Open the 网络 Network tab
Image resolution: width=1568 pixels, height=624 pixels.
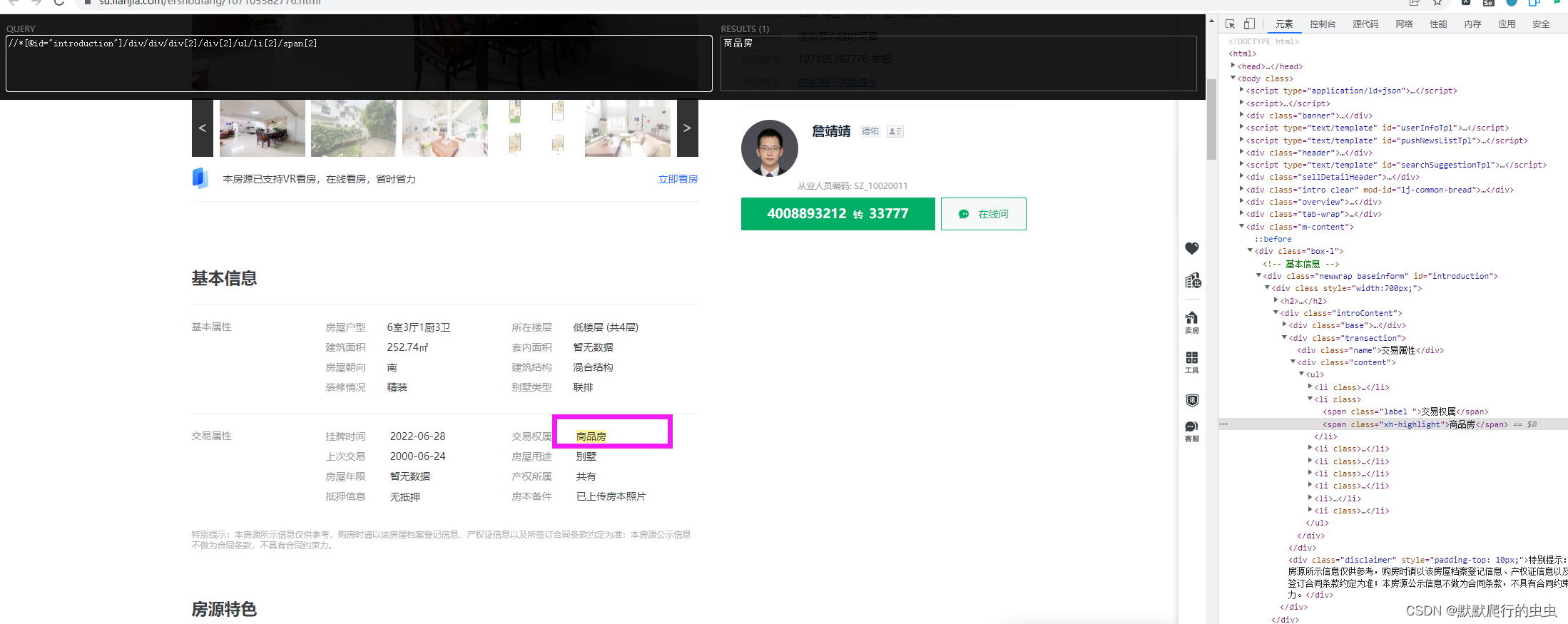pyautogui.click(x=1404, y=24)
